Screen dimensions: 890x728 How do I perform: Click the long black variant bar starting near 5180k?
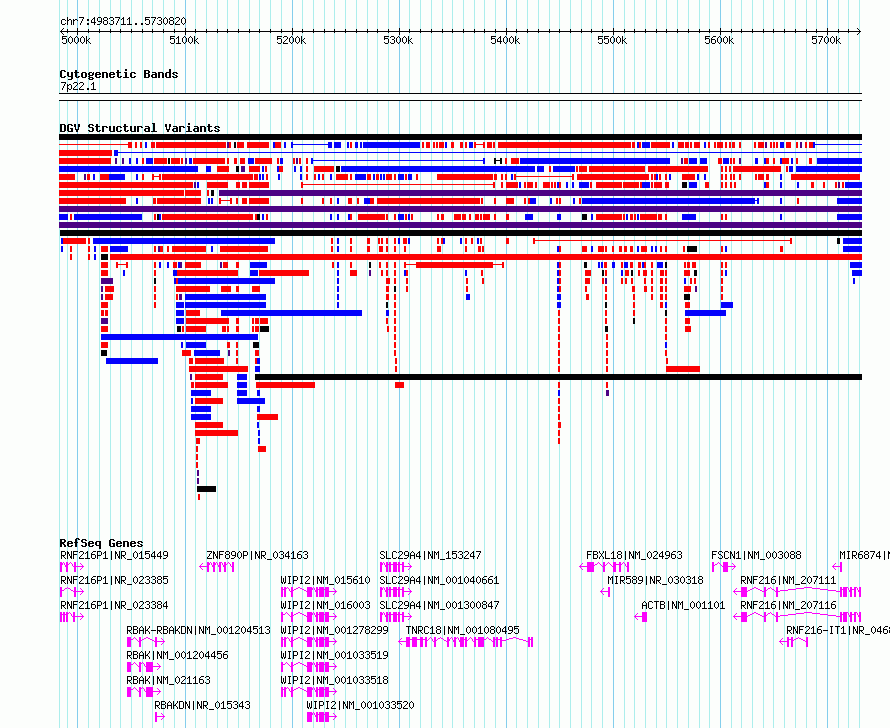[559, 377]
